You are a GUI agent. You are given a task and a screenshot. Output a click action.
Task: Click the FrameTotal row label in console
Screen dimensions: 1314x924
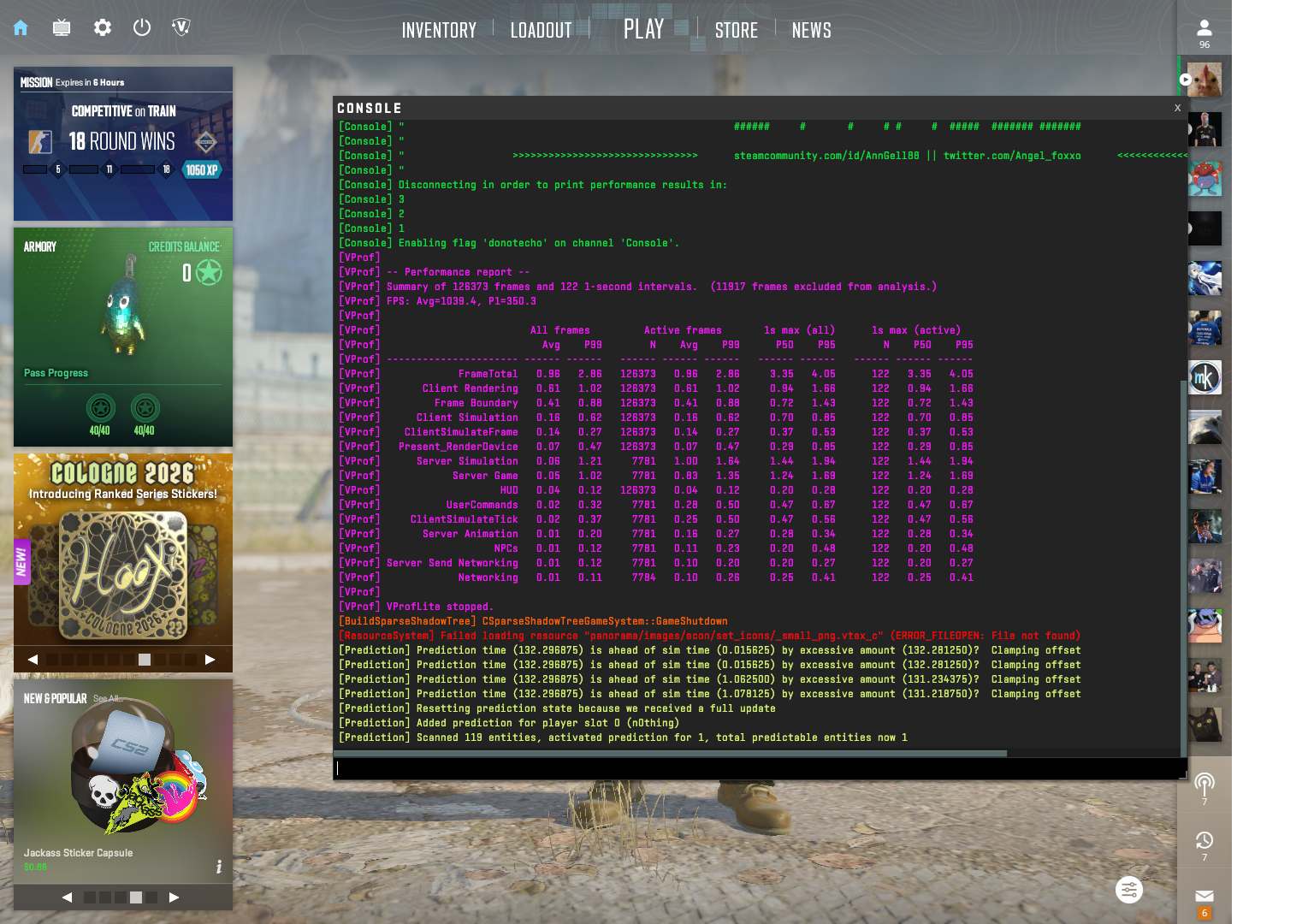[488, 374]
